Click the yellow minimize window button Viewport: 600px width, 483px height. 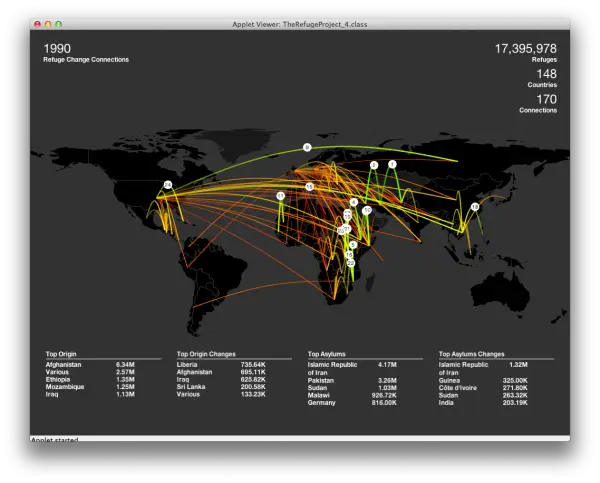click(48, 24)
